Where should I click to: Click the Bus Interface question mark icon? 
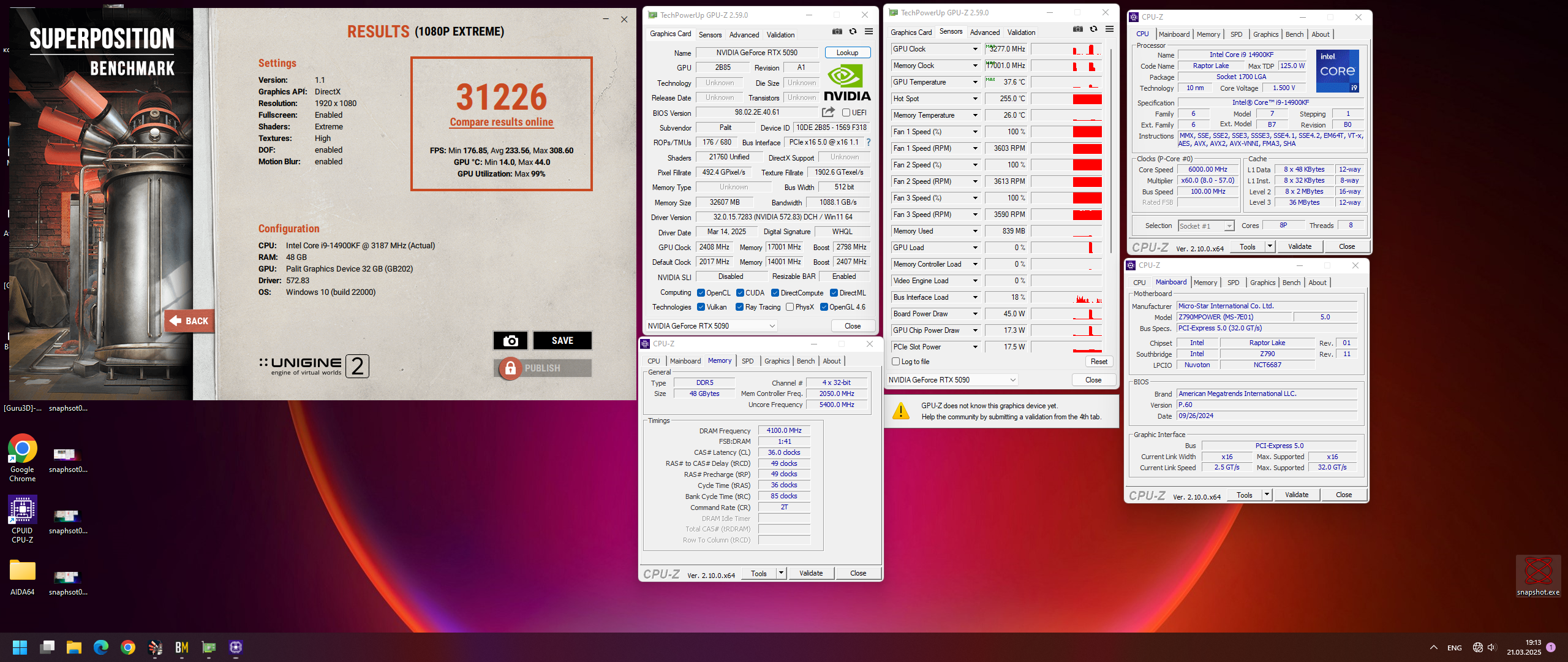pos(869,142)
